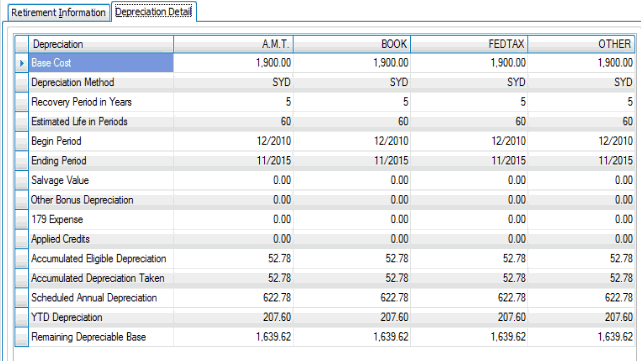The width and height of the screenshot is (641, 361).
Task: Select the FEDTAX Begin Period cell 12/2010
Action: point(469,141)
